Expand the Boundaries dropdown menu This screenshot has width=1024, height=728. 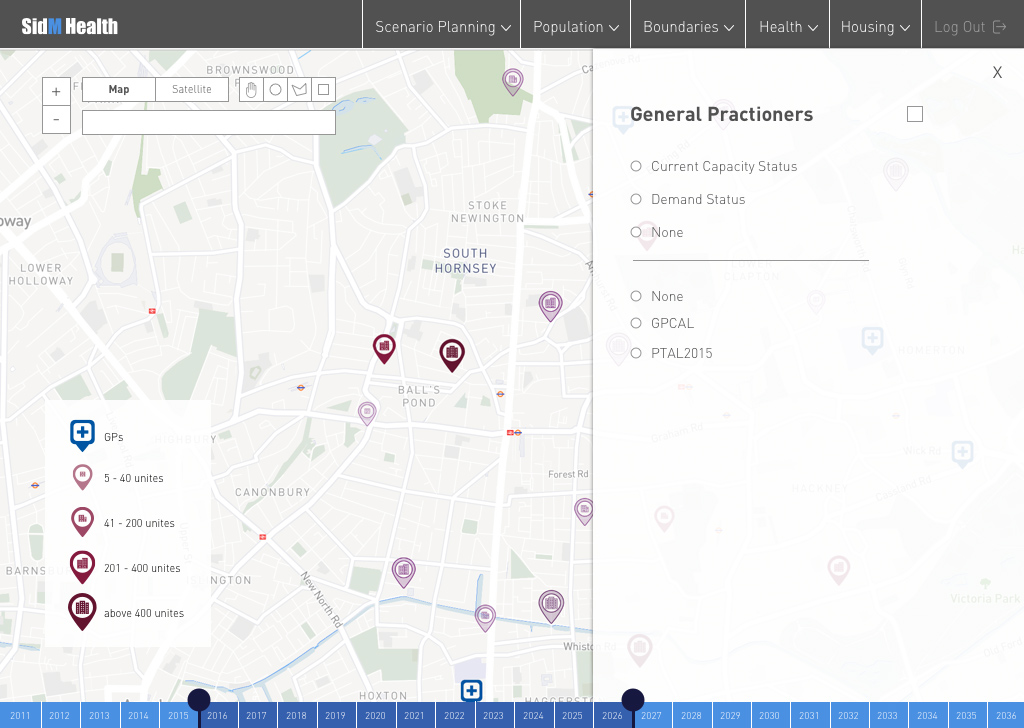pos(688,27)
